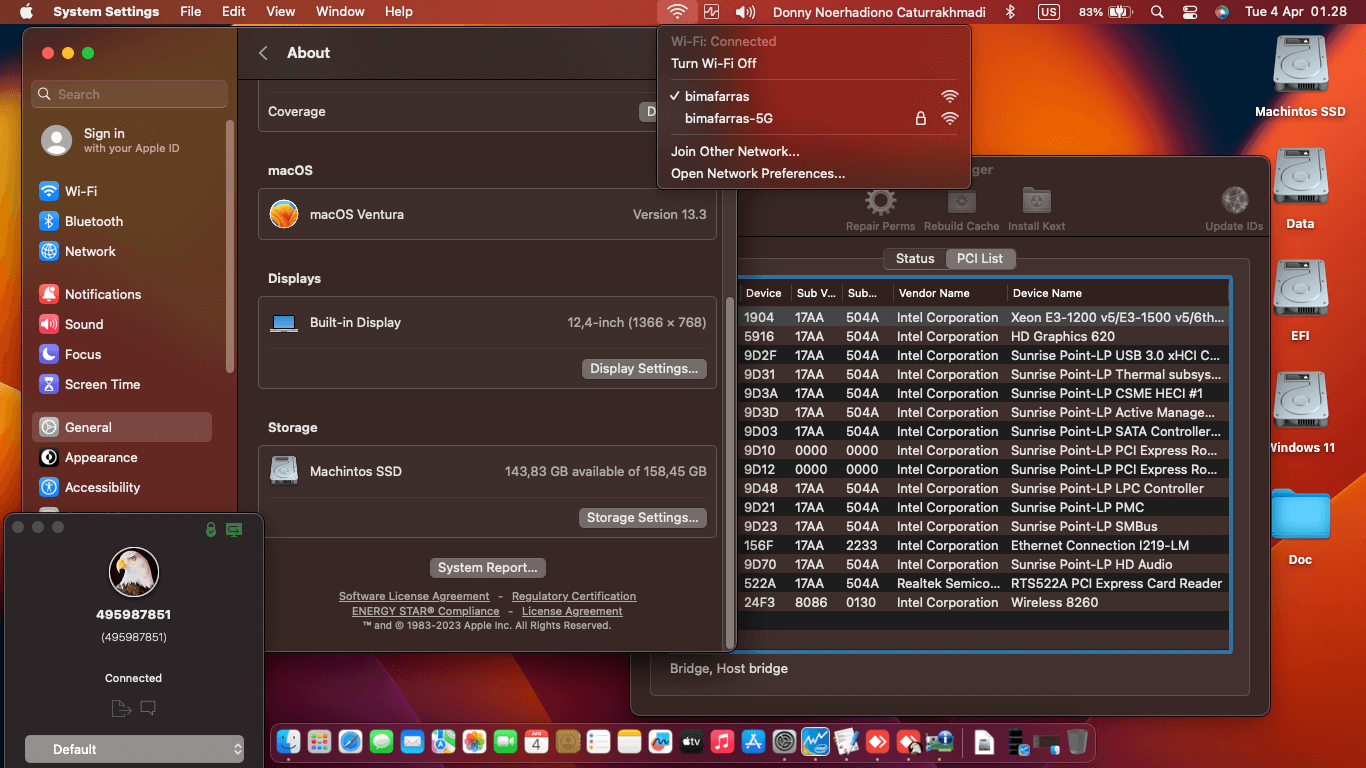Open Spotlight search in the menu bar
The height and width of the screenshot is (768, 1366).
click(1157, 12)
